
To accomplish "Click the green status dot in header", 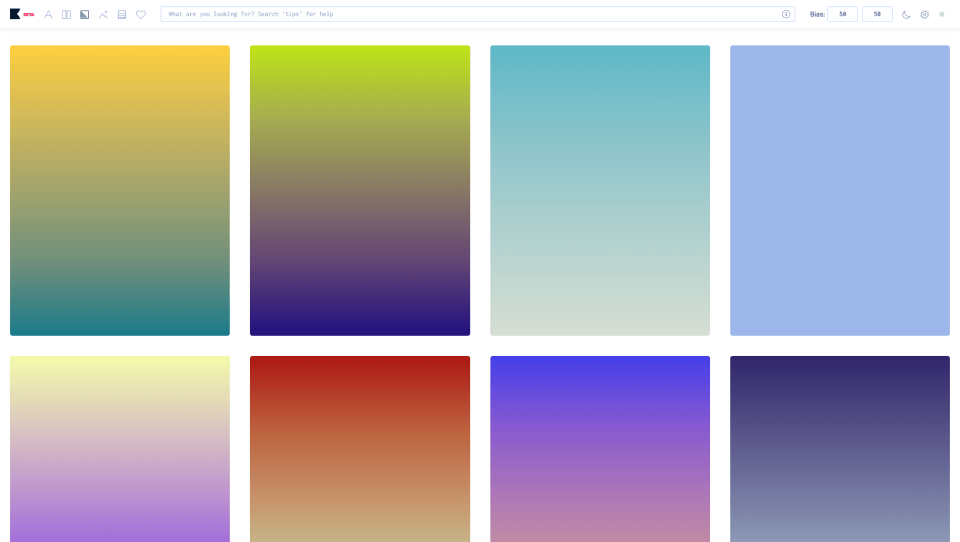I will pos(942,14).
